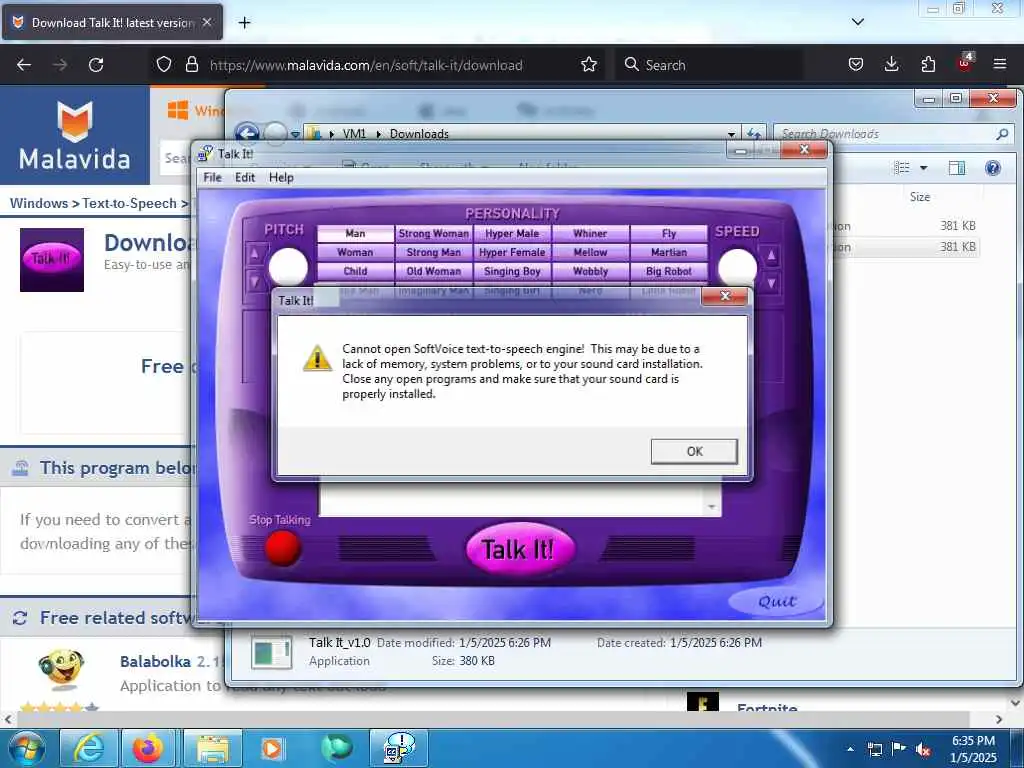Decrease pitch with the down arrow
1024x768 pixels.
point(255,282)
